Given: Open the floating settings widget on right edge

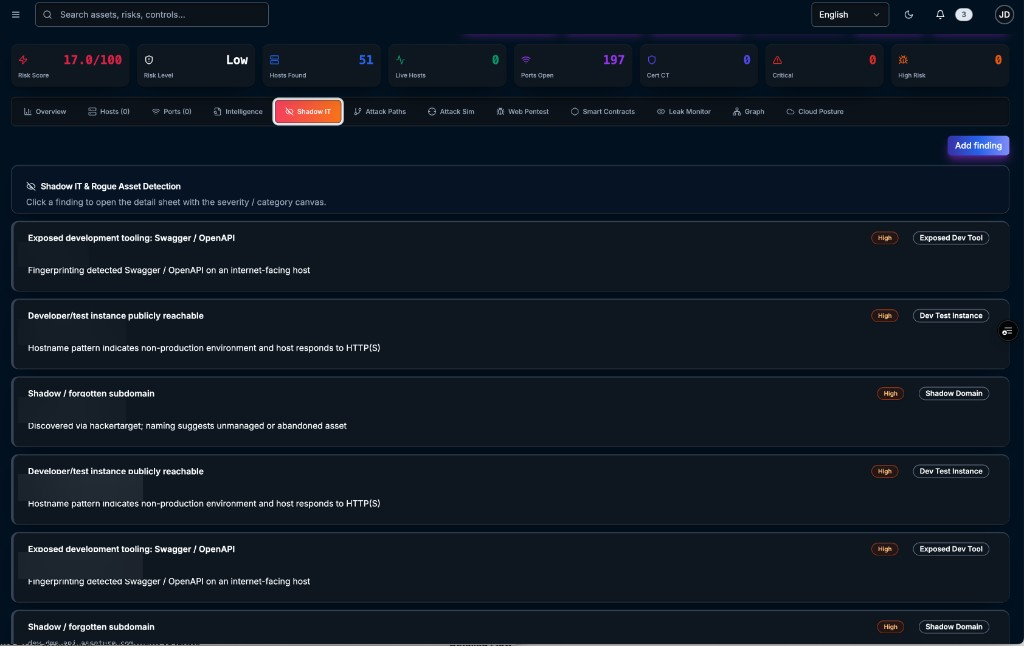Looking at the screenshot, I should pos(1007,331).
